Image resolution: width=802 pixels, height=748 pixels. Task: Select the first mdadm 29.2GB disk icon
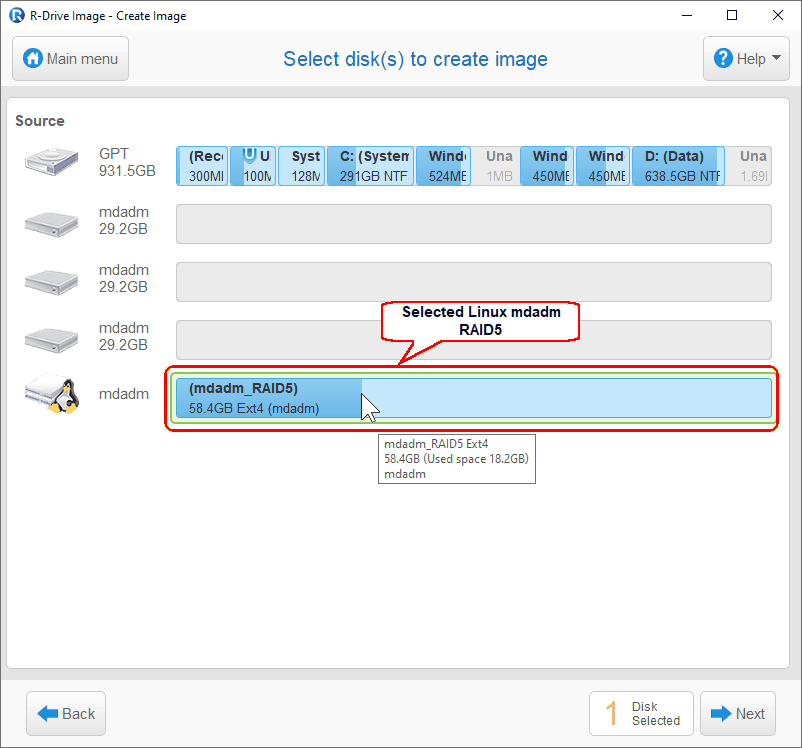51,224
